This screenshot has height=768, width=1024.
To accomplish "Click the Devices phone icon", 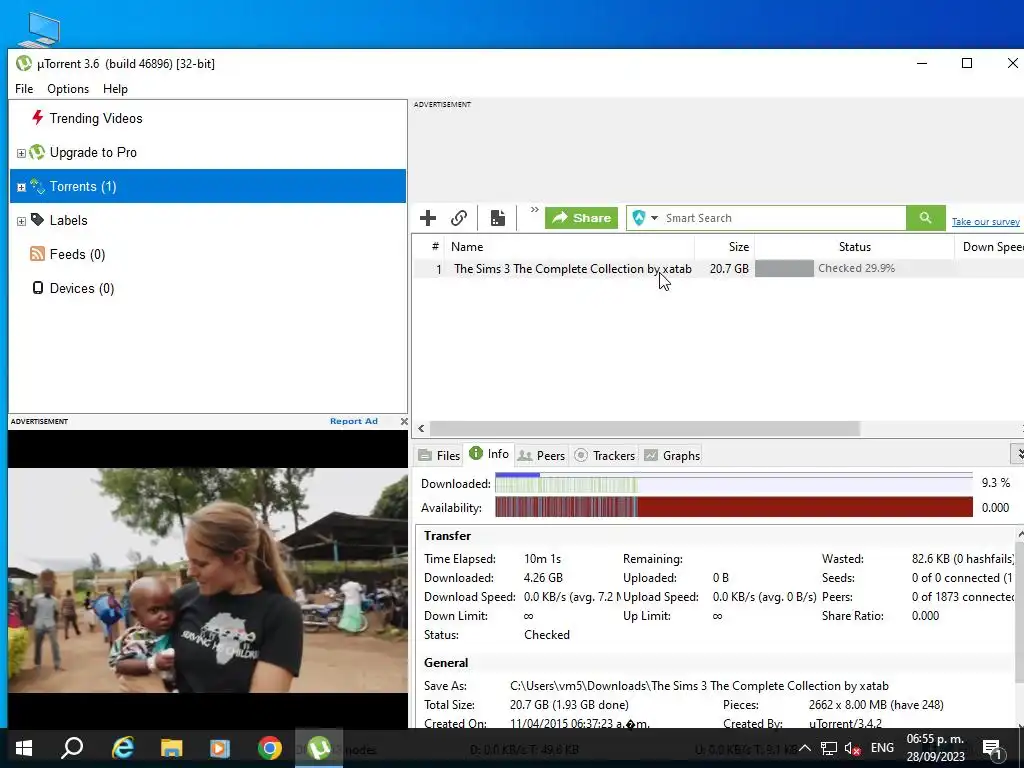I will click(38, 287).
